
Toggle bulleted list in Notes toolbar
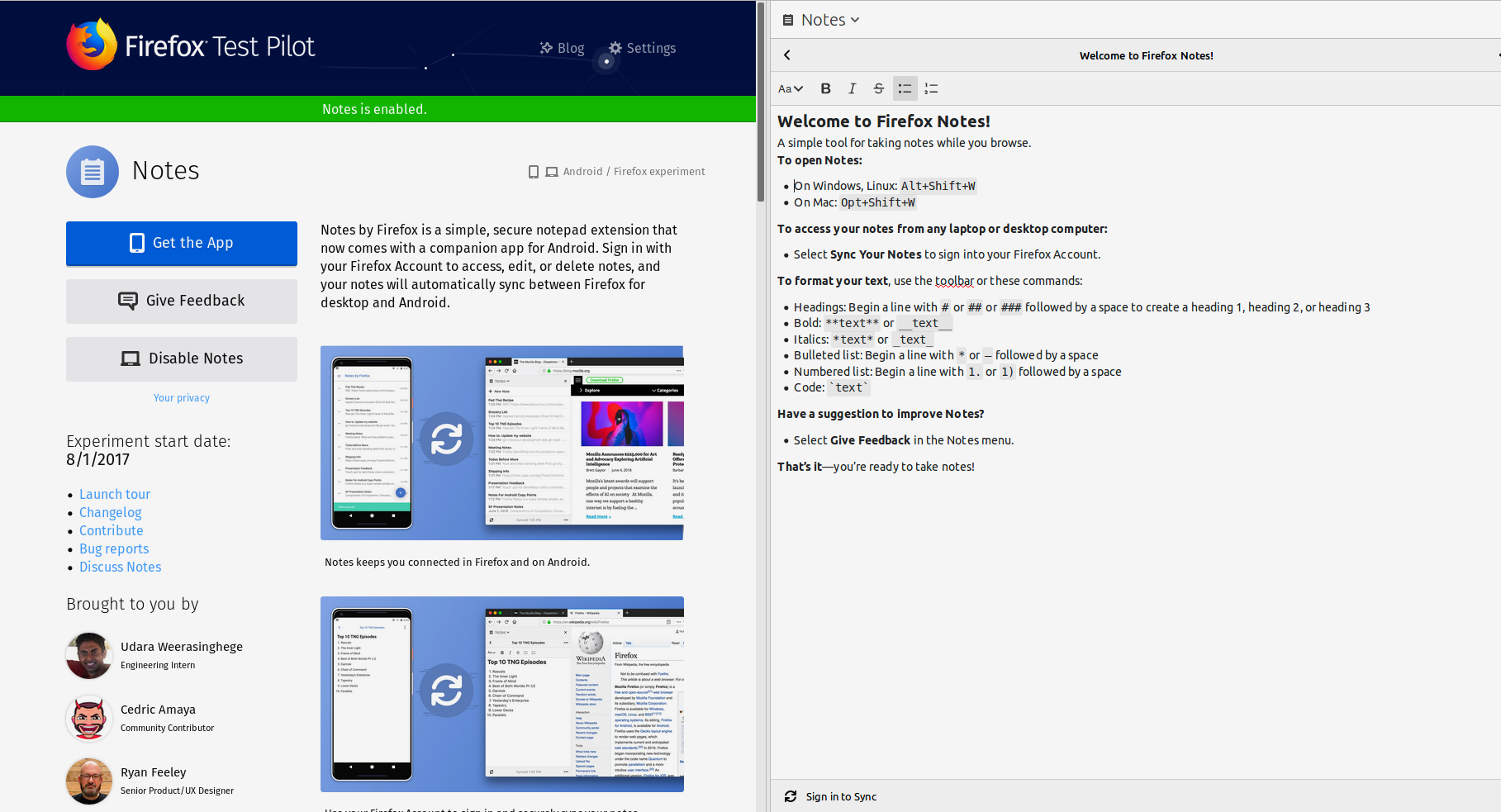[x=905, y=88]
